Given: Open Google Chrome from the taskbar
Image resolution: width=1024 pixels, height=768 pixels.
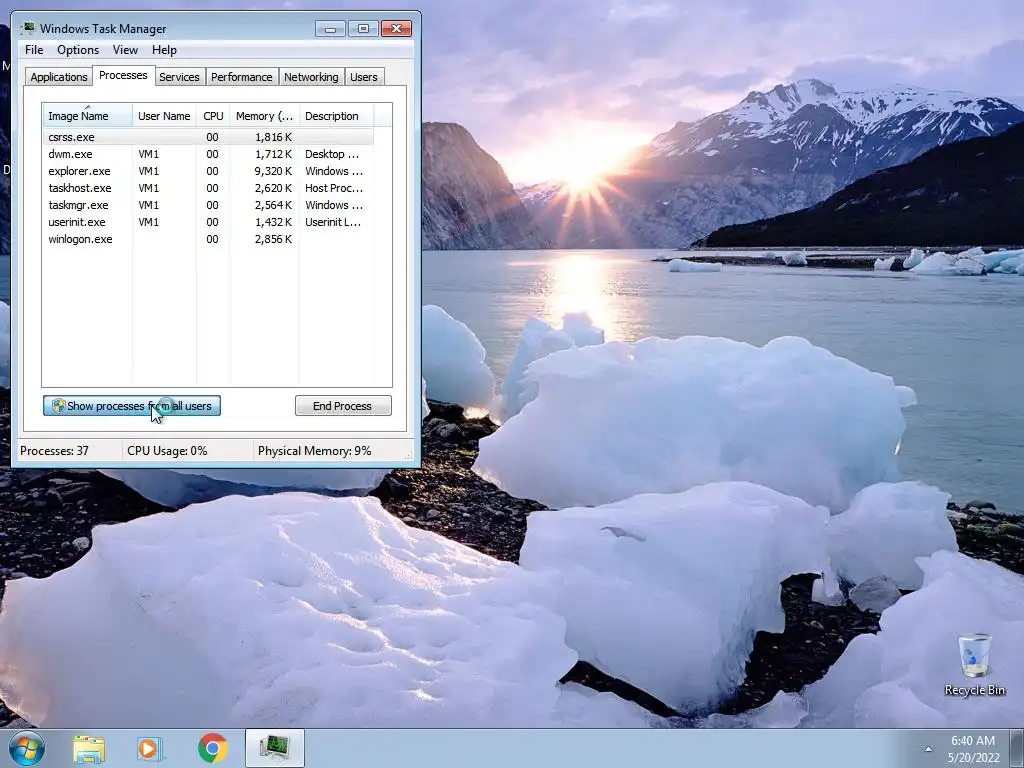Looking at the screenshot, I should coord(212,748).
